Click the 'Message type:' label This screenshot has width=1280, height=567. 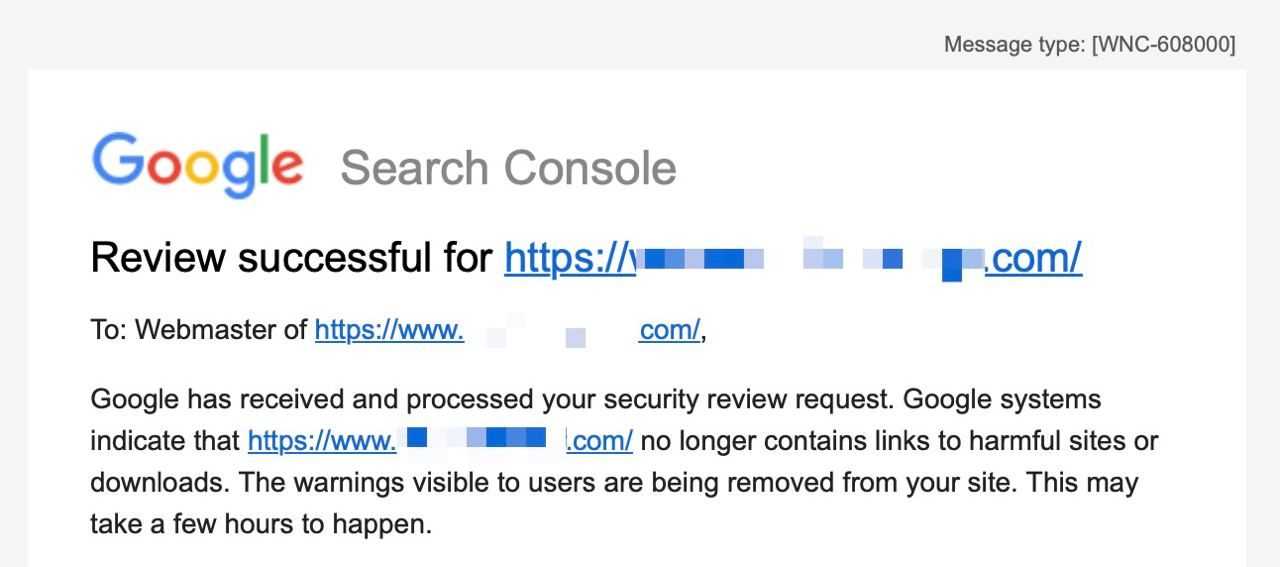coord(1015,45)
